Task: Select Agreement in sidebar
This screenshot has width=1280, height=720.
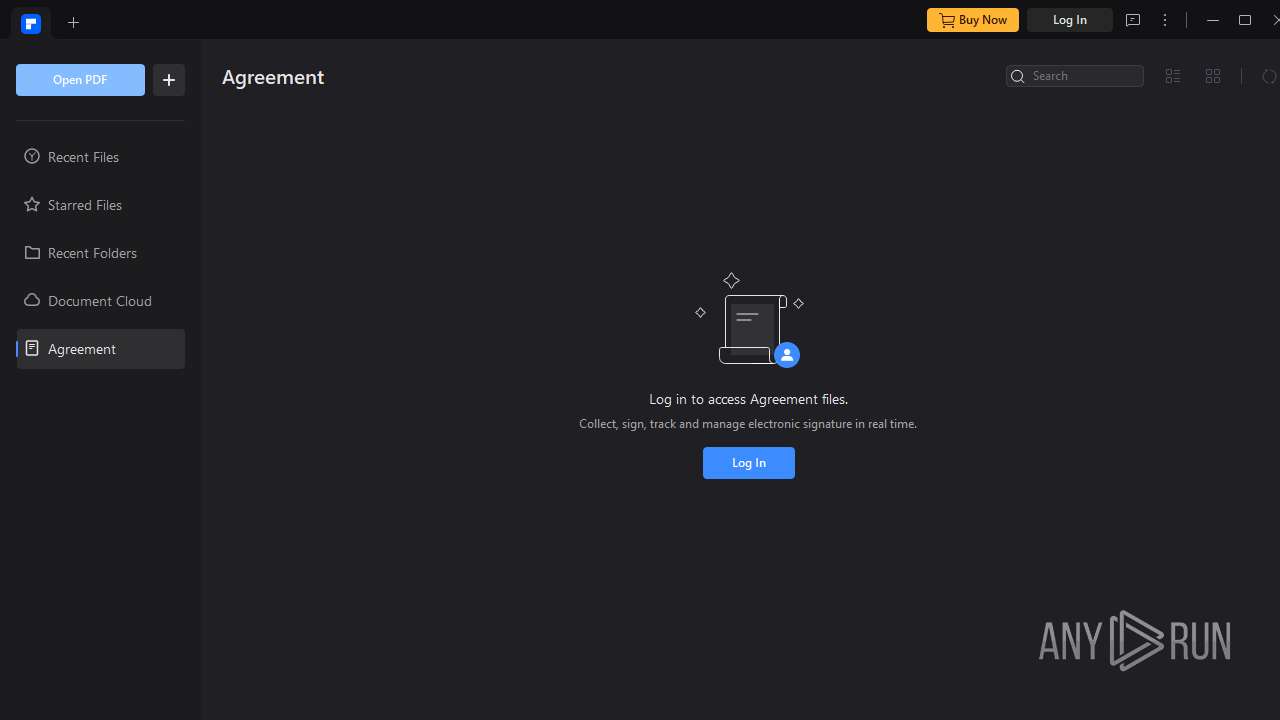Action: (100, 349)
